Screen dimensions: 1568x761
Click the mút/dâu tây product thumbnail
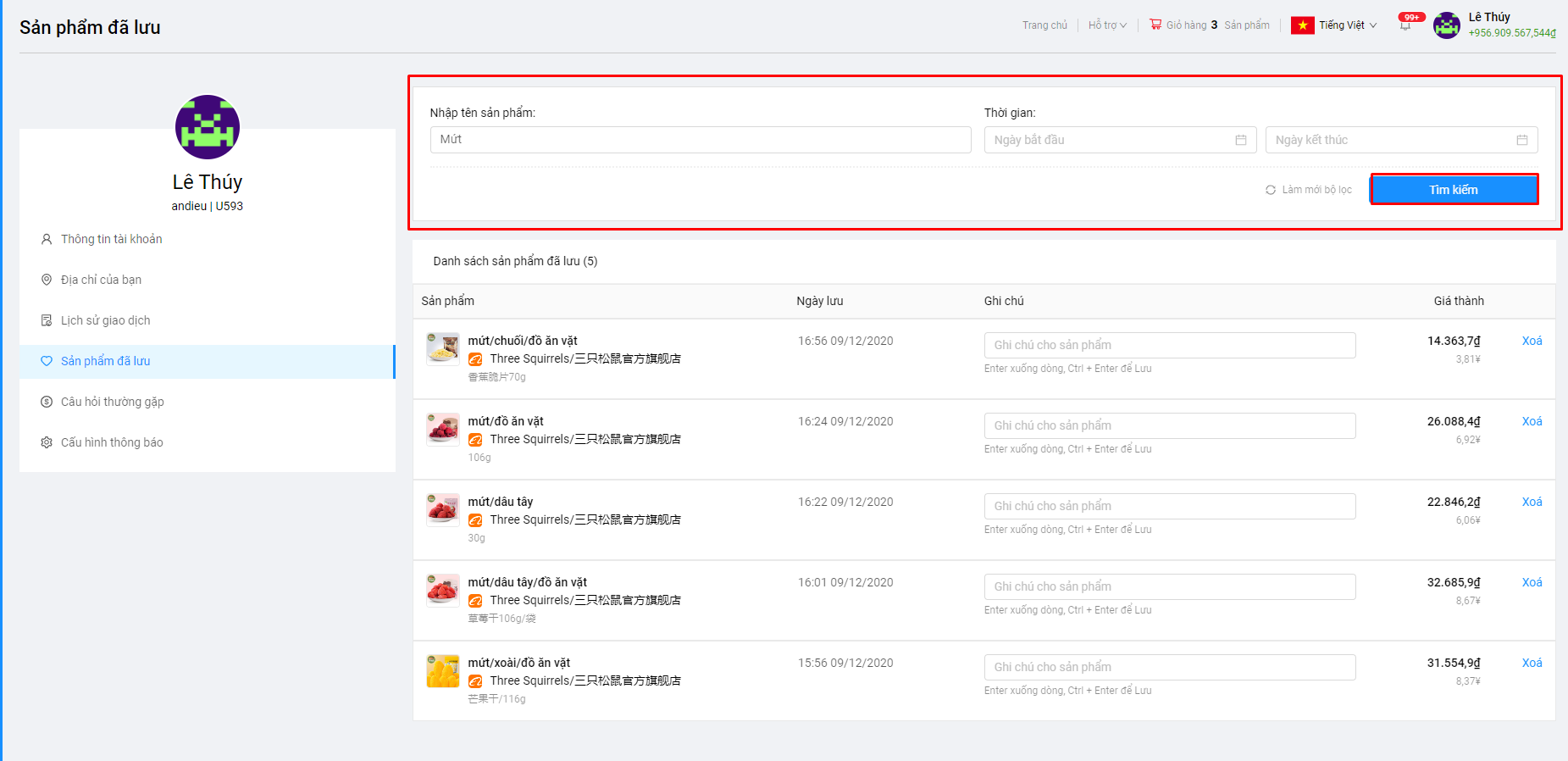tap(442, 509)
